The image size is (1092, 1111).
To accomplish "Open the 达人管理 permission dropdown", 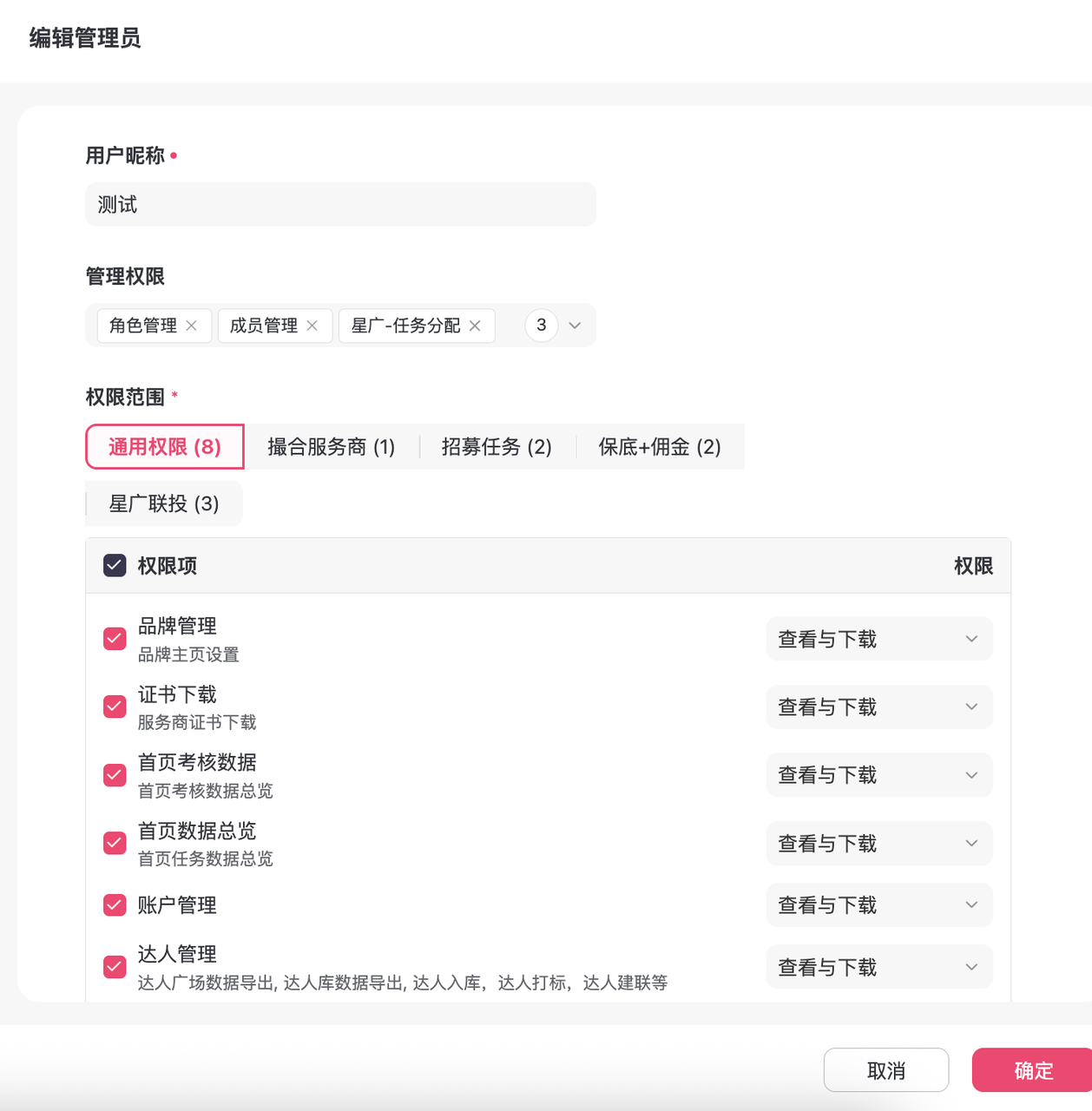I will 878,967.
